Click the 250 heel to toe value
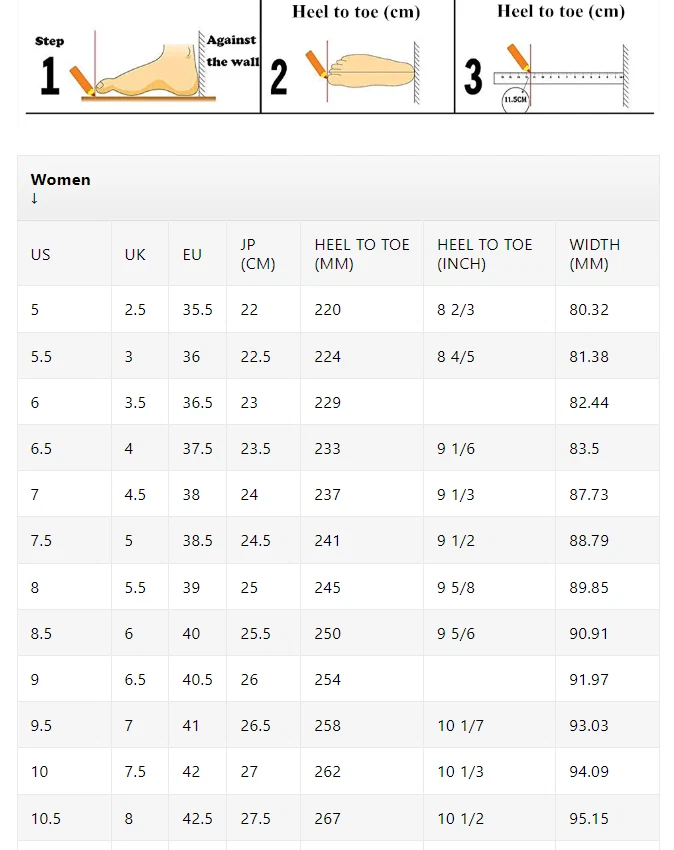The width and height of the screenshot is (674, 850). (328, 633)
